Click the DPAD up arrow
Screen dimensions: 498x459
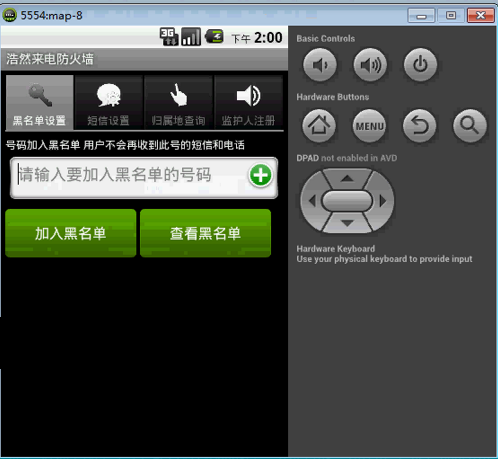tap(347, 178)
